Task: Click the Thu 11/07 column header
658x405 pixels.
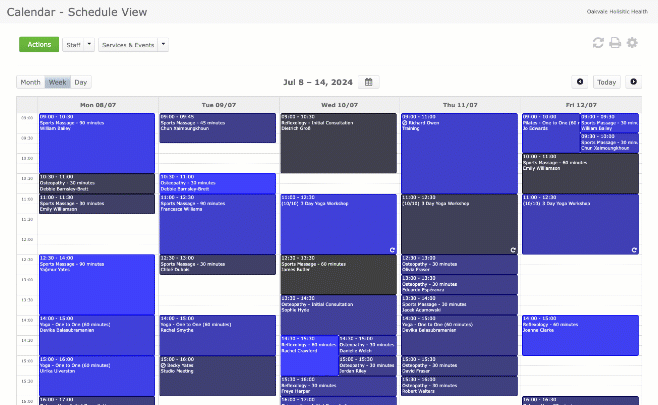Action: click(x=458, y=103)
